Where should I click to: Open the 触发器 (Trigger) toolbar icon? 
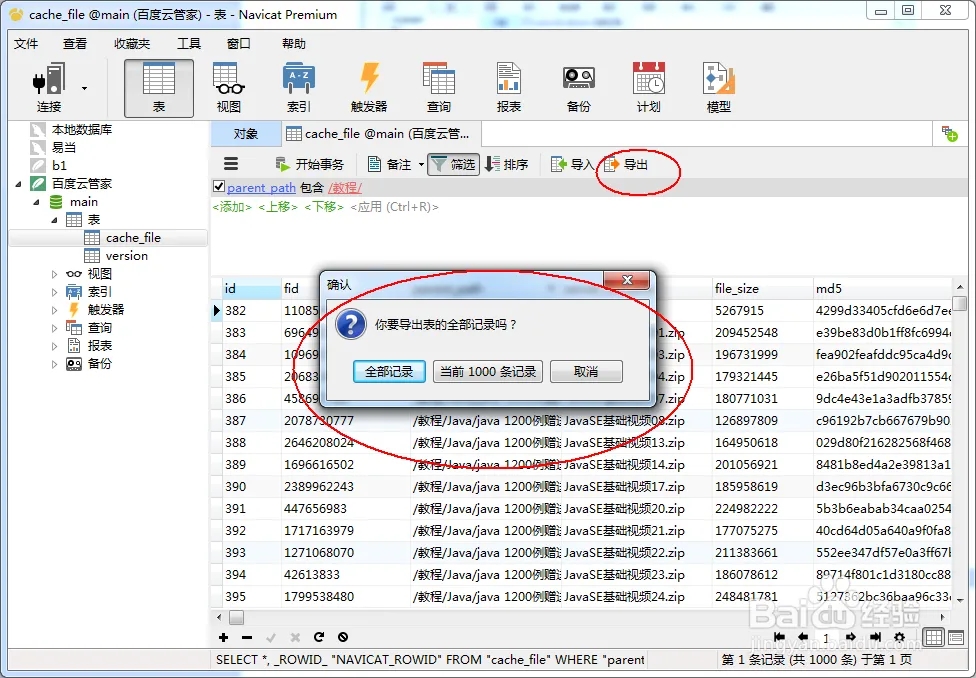[x=369, y=88]
